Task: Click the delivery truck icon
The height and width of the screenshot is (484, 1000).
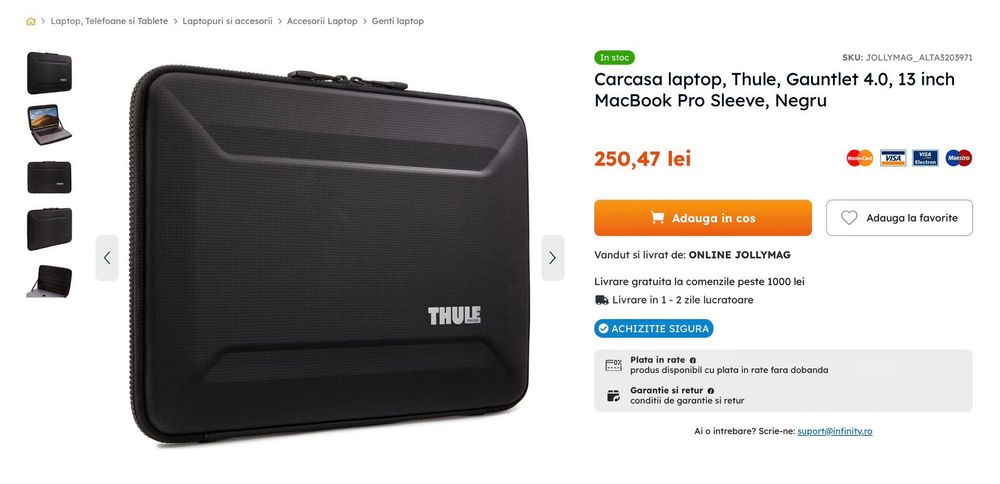Action: [x=601, y=300]
